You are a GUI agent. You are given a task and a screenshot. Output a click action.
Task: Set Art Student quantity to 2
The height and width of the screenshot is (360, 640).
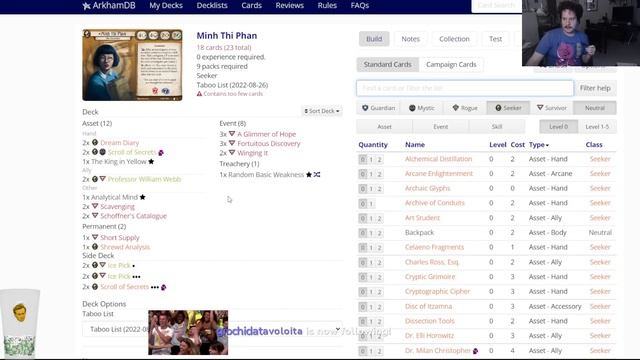[x=379, y=218]
